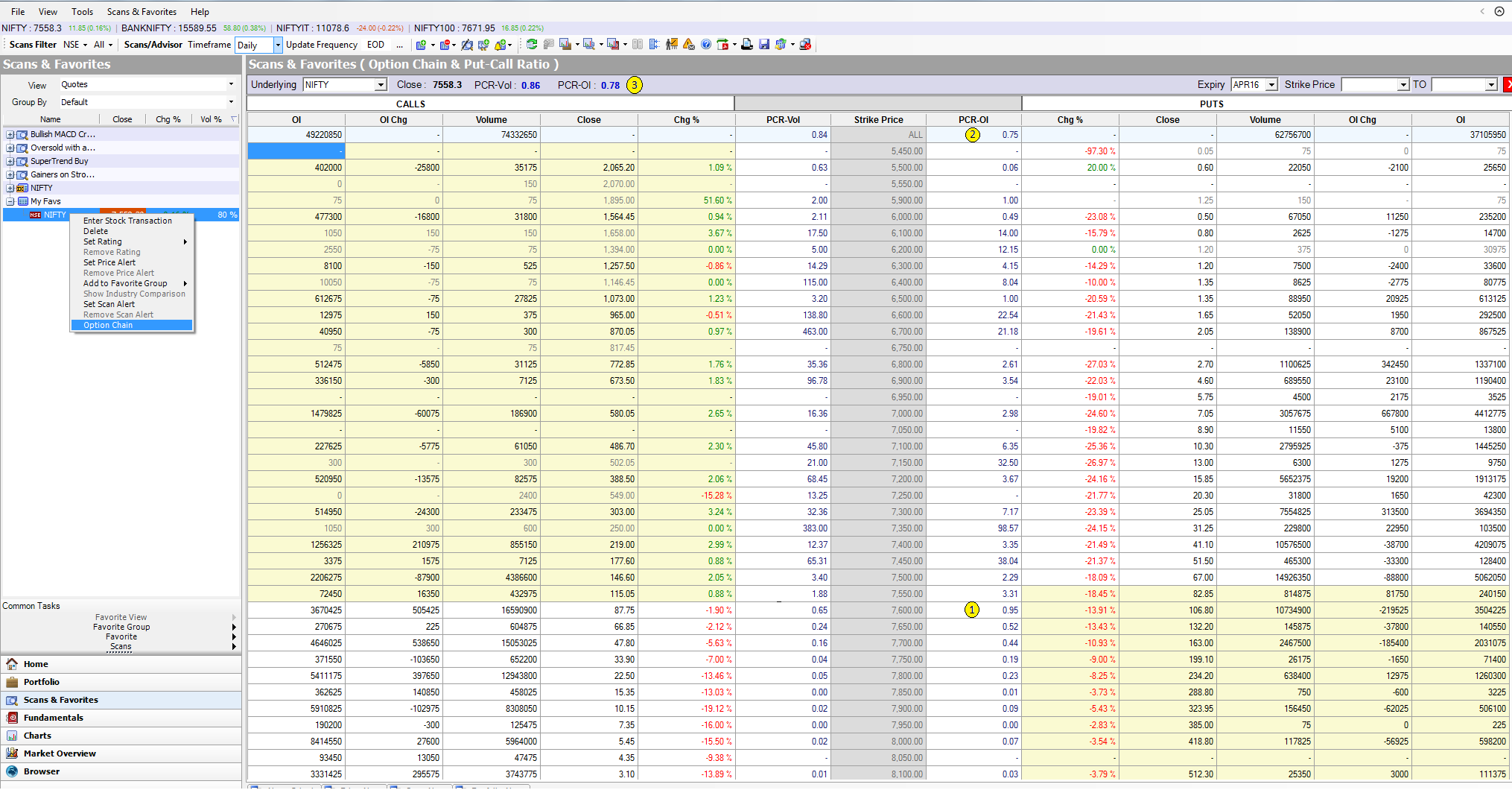Screen dimensions: 1512x790
Task: Click the Save toolbar icon
Action: tap(764, 45)
